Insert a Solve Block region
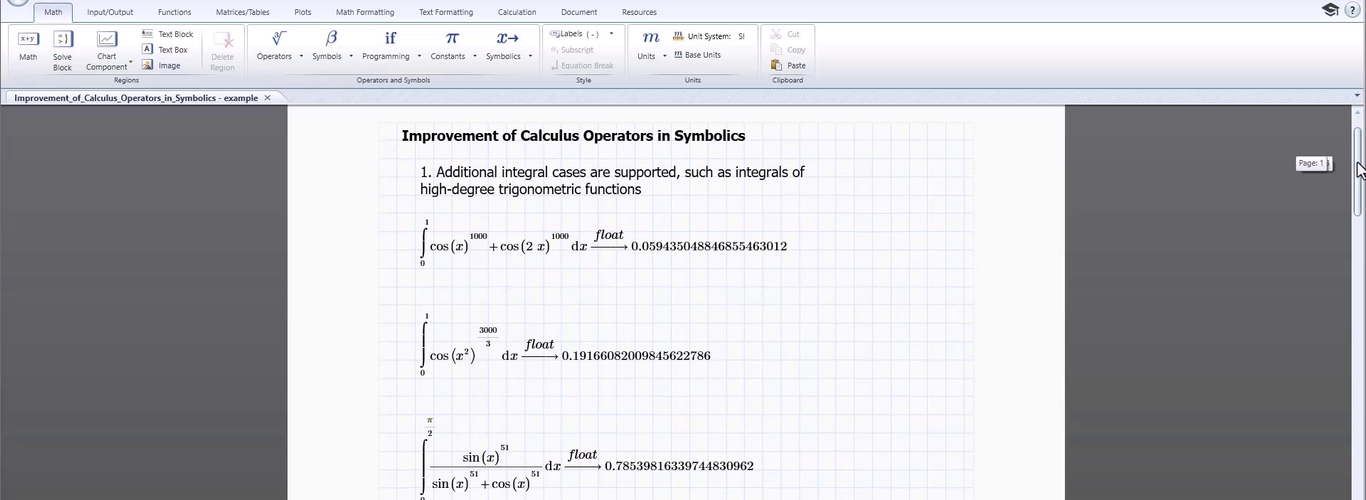The height and width of the screenshot is (500, 1366). [x=62, y=47]
